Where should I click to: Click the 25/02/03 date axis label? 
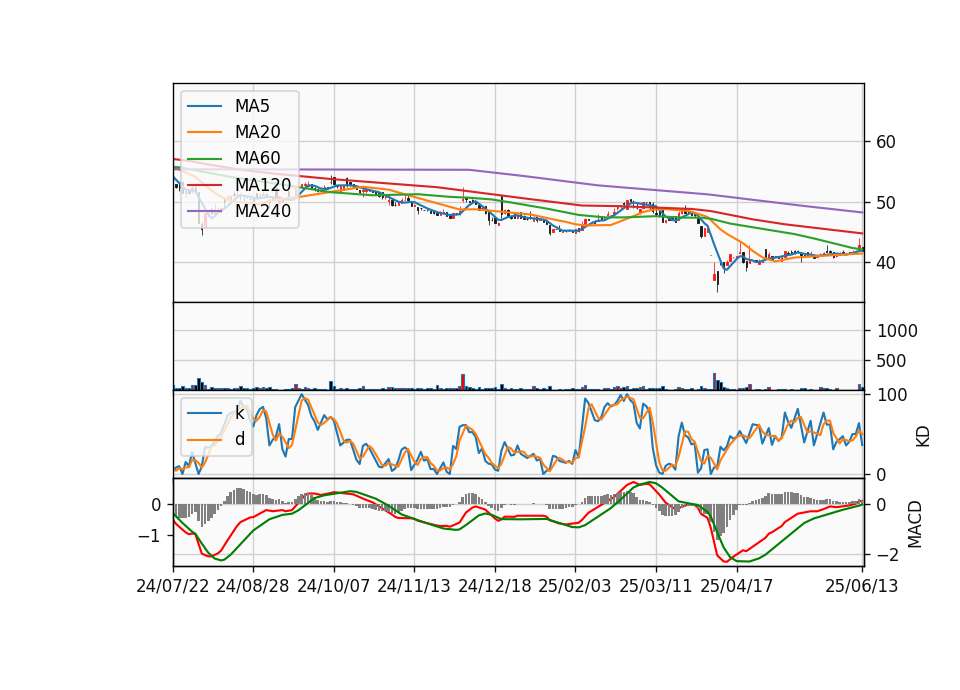(x=575, y=586)
